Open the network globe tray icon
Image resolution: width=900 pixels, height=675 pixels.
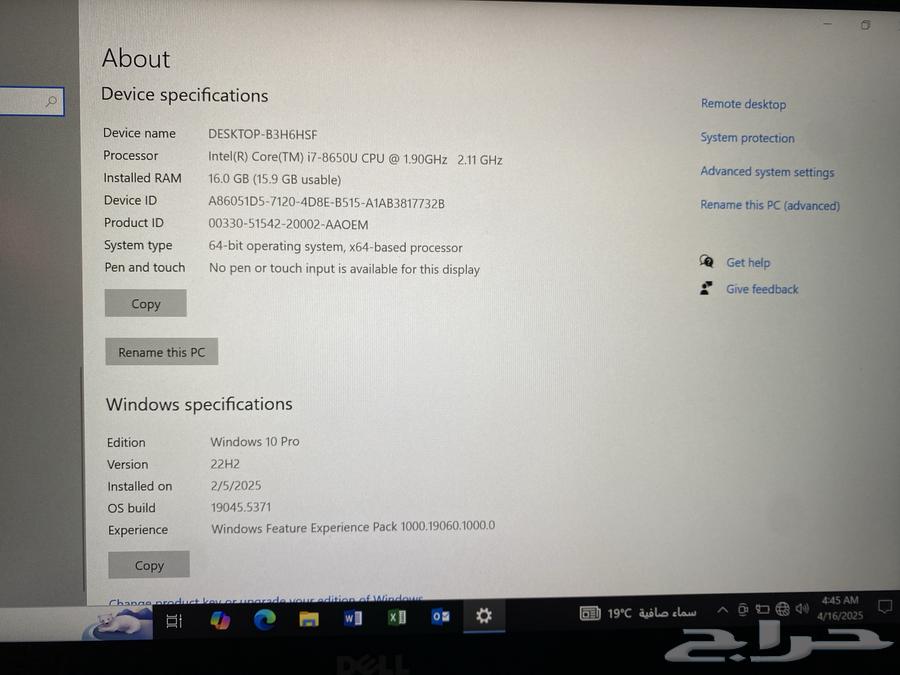[x=782, y=608]
